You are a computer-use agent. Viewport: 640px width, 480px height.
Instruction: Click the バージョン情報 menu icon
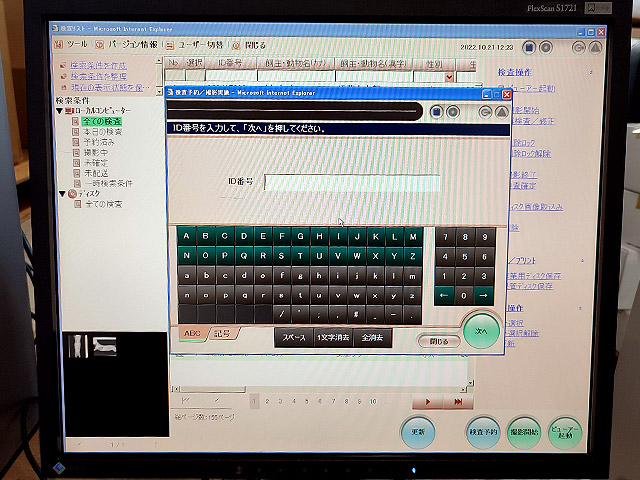click(x=100, y=44)
